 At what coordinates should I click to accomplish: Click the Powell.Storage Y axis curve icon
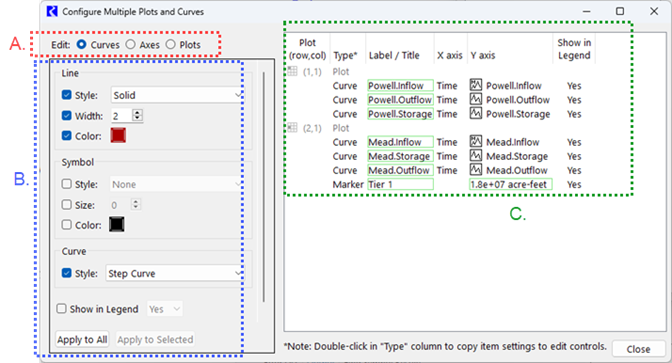(476, 113)
